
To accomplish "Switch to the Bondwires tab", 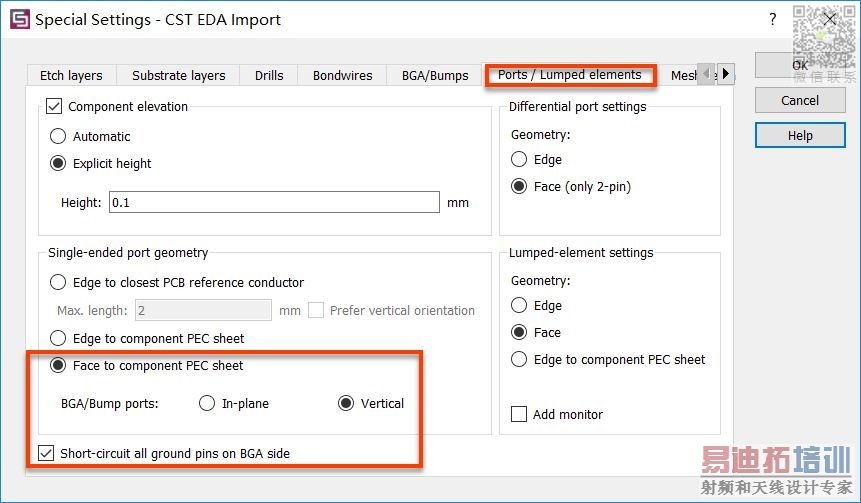I will pos(342,75).
